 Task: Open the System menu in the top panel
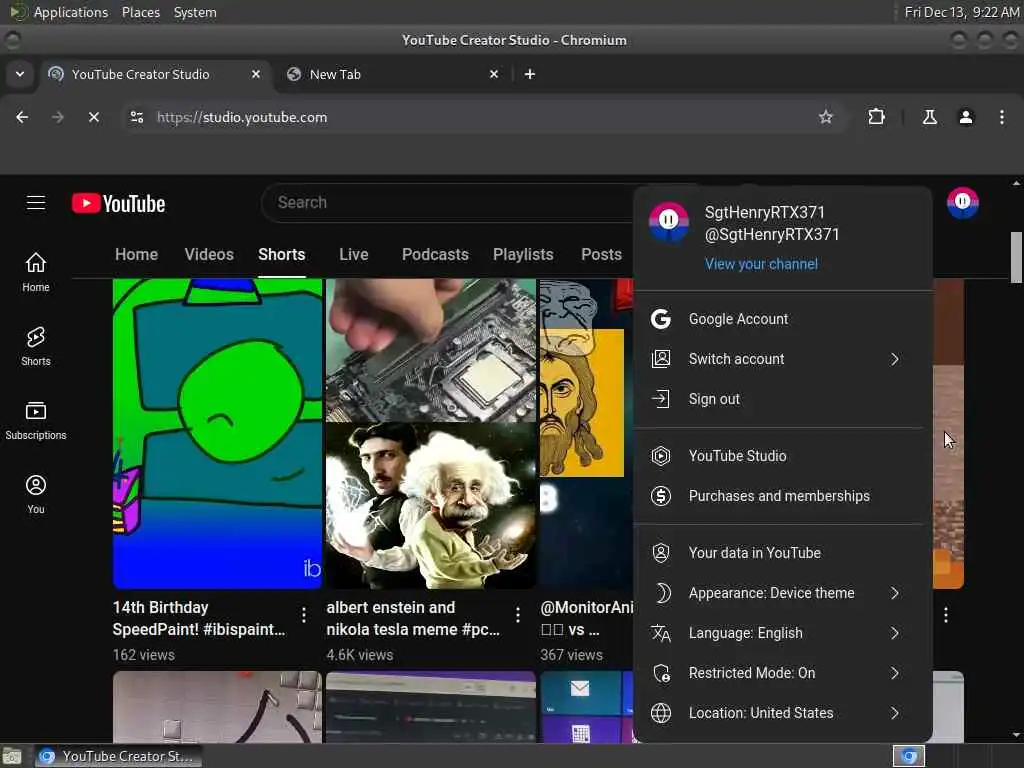pos(195,12)
